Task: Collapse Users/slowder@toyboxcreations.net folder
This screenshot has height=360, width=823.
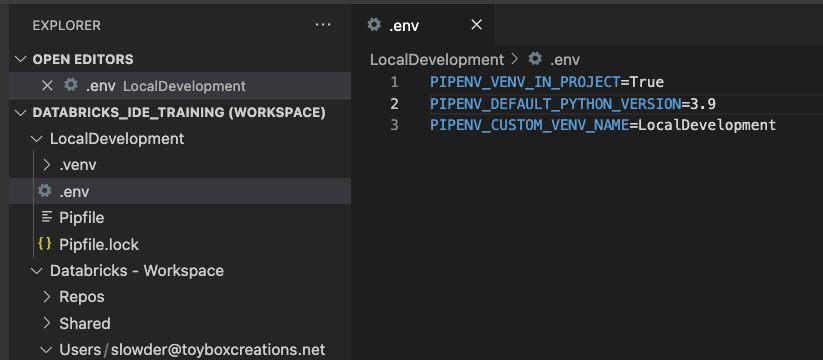Action: point(47,350)
